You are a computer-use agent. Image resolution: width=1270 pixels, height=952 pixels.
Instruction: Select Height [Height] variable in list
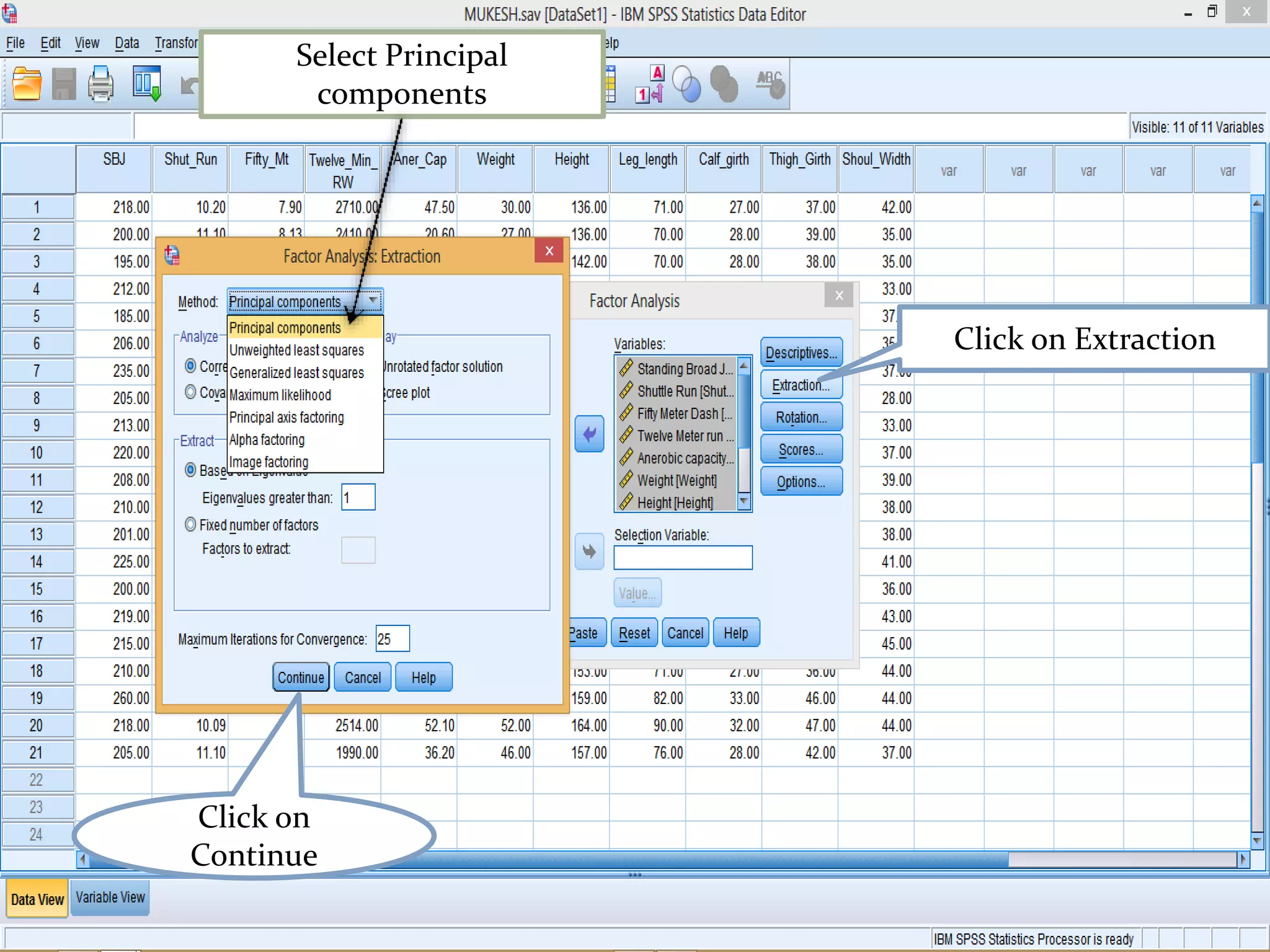(677, 503)
